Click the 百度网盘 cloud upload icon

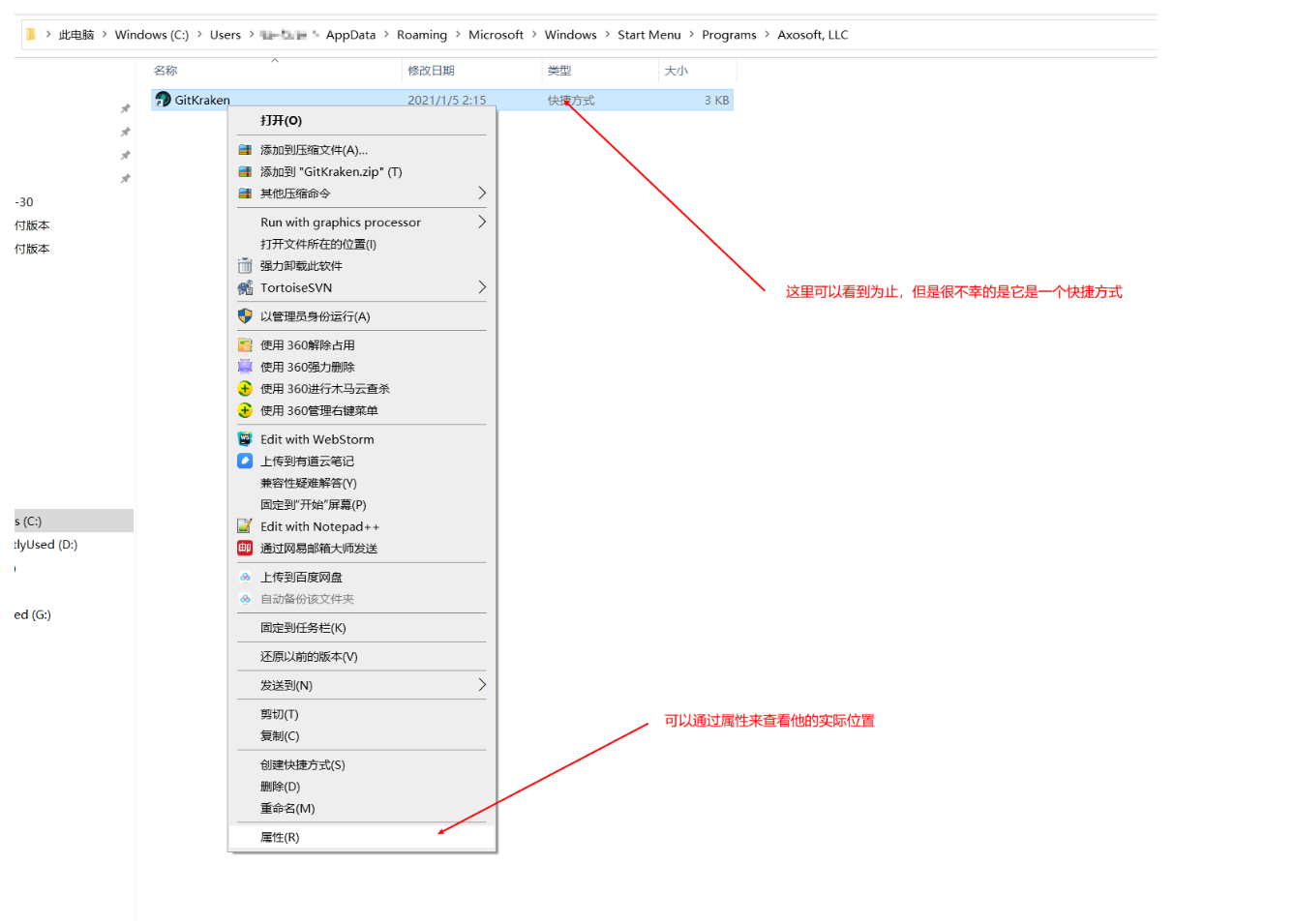click(x=245, y=577)
